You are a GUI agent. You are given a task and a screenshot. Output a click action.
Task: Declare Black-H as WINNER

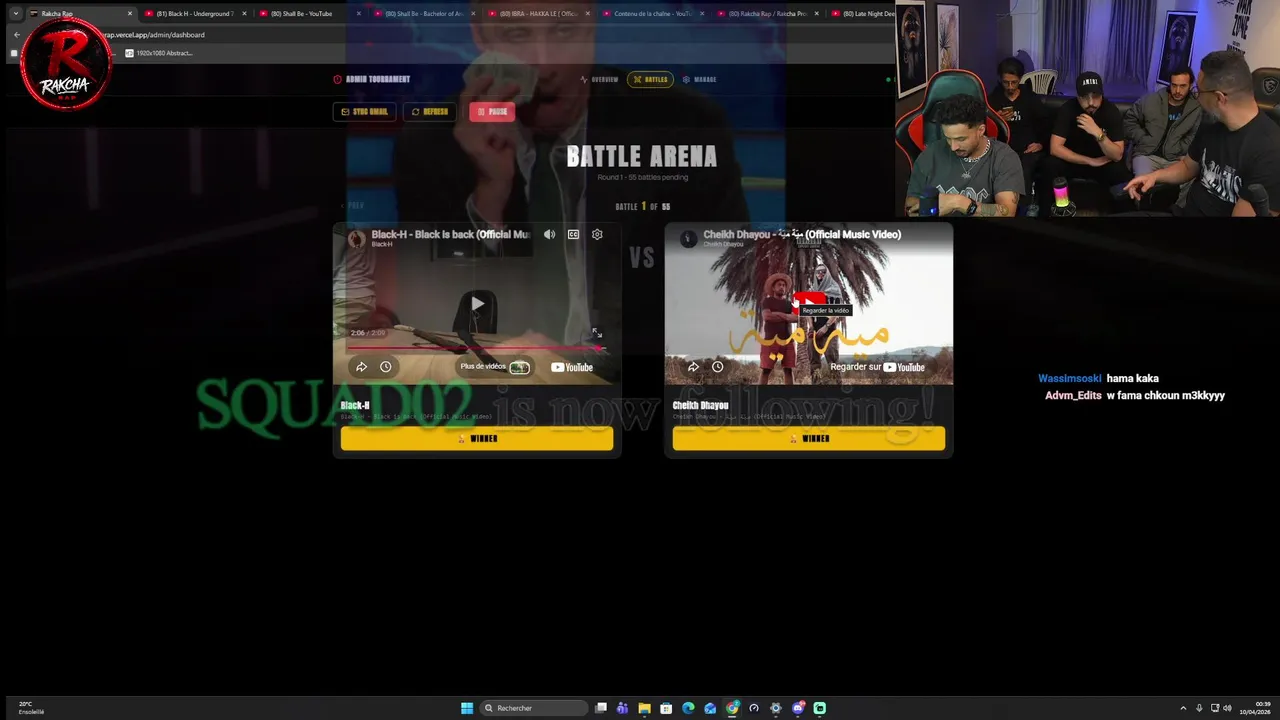click(x=477, y=438)
